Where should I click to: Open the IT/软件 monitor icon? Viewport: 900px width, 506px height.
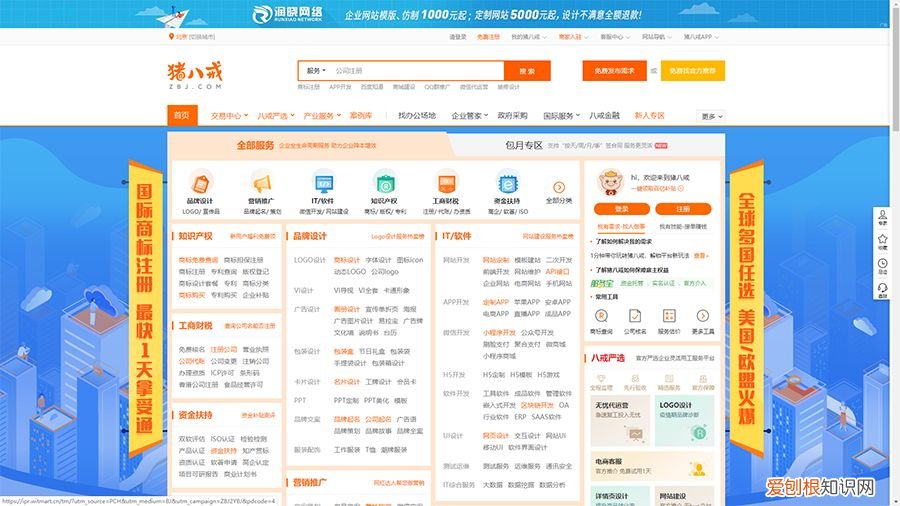323,182
